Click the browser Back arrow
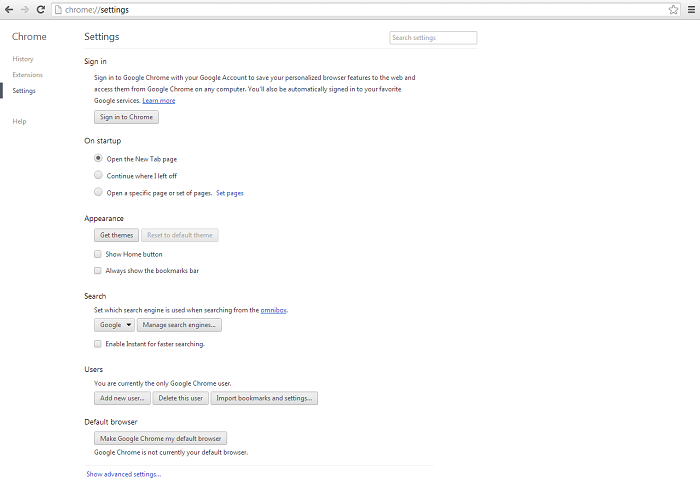The height and width of the screenshot is (483, 700). click(9, 9)
